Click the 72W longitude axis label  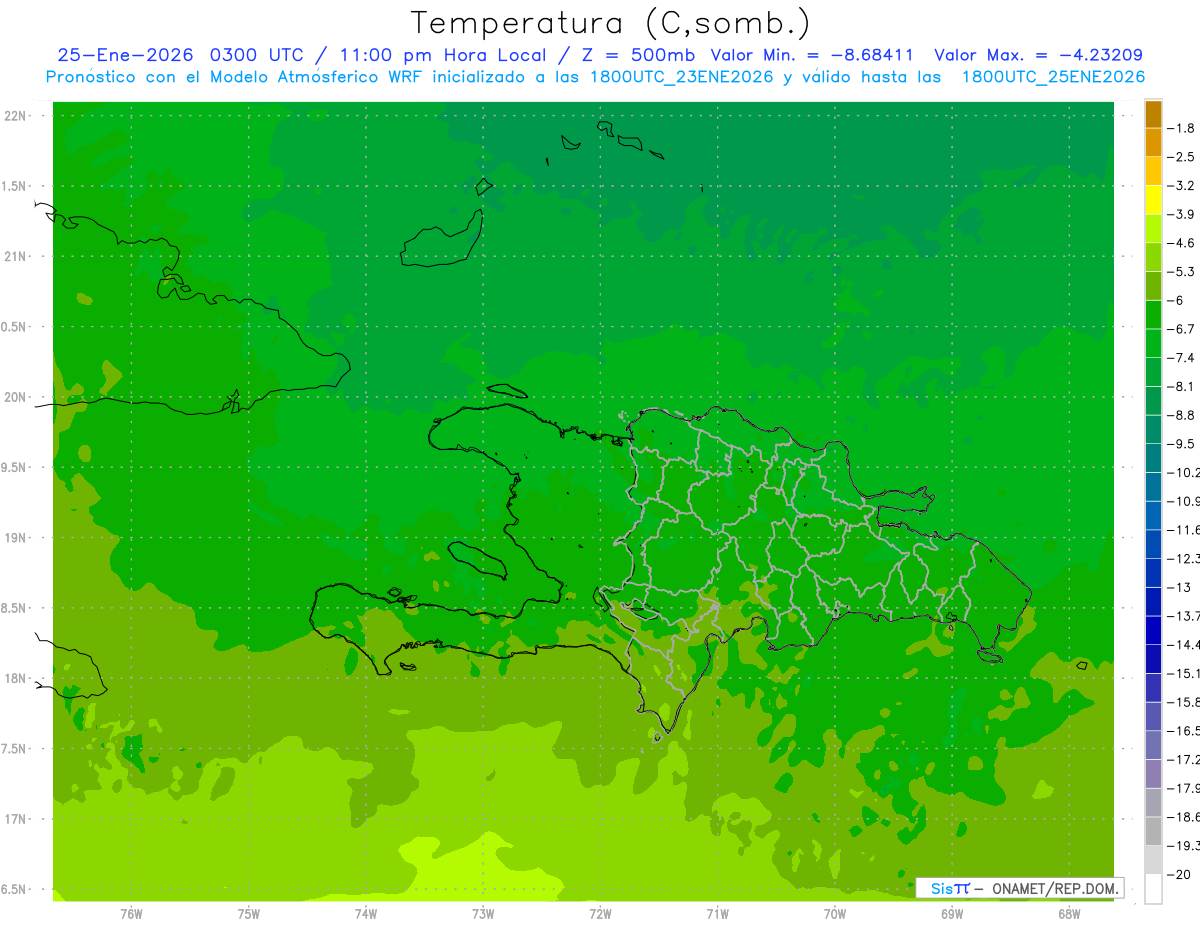(600, 913)
